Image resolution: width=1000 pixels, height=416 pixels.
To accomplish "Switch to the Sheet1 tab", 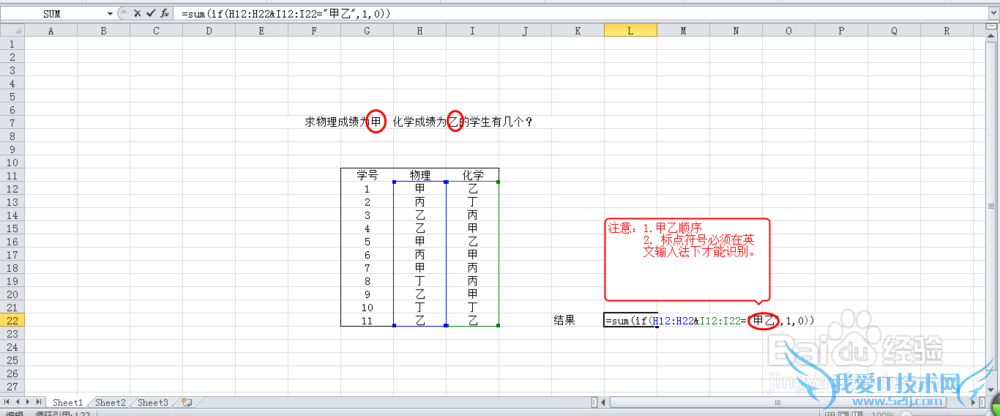I will (x=68, y=403).
